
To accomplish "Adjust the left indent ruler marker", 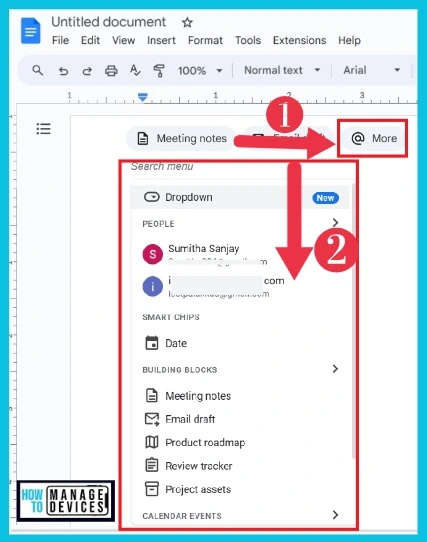I will [x=142, y=97].
